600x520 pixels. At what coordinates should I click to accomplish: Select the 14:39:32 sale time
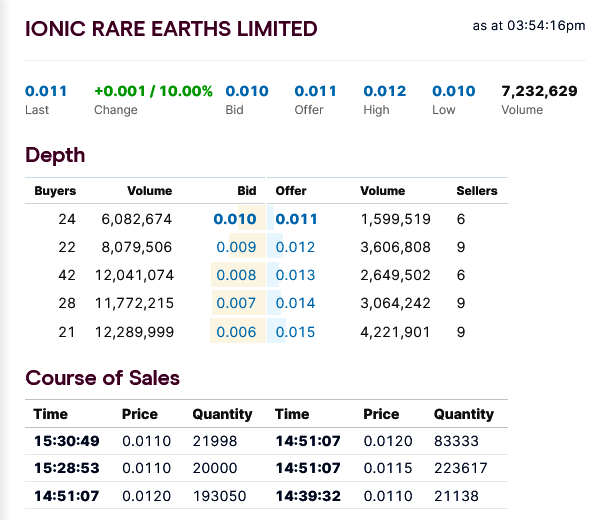coord(308,496)
